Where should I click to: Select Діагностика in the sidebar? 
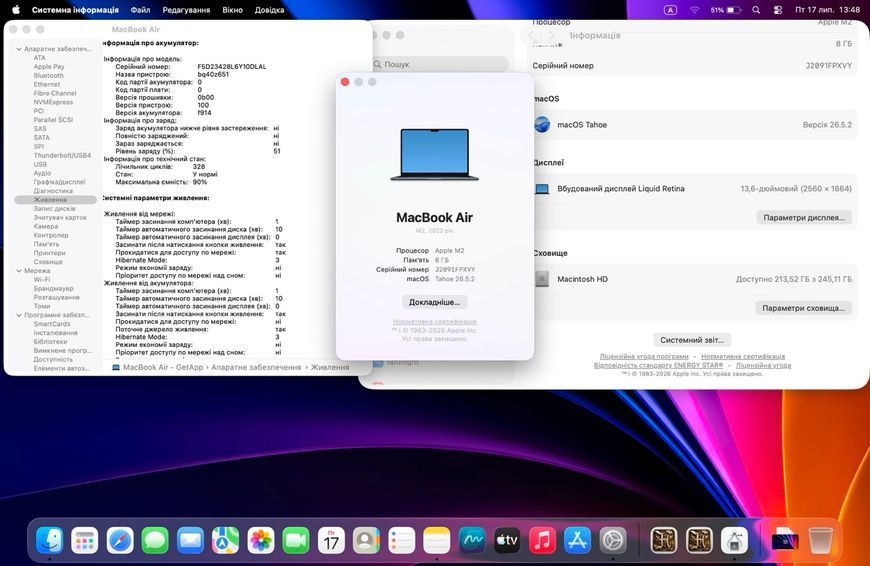53,191
